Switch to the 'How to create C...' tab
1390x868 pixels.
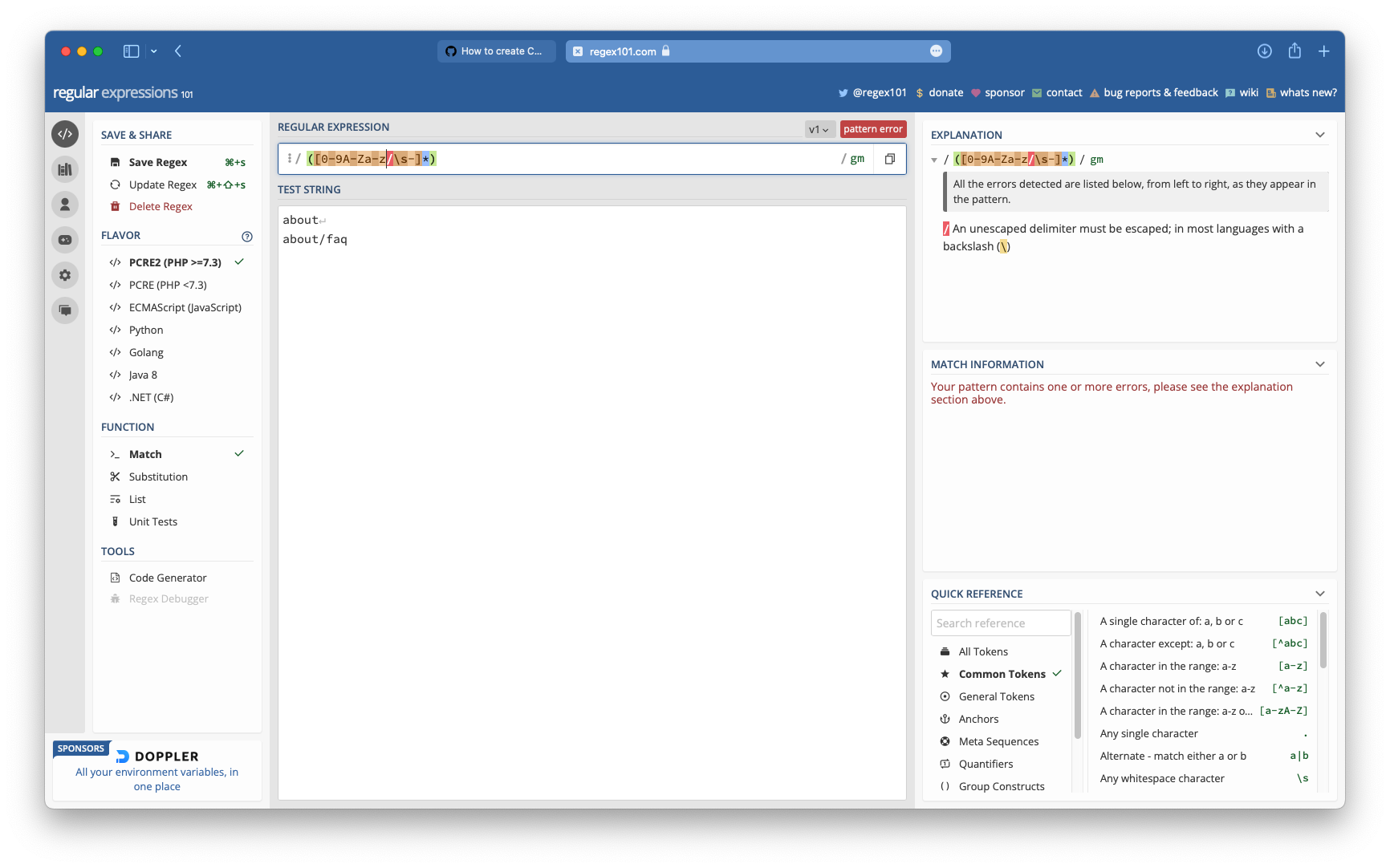point(496,51)
